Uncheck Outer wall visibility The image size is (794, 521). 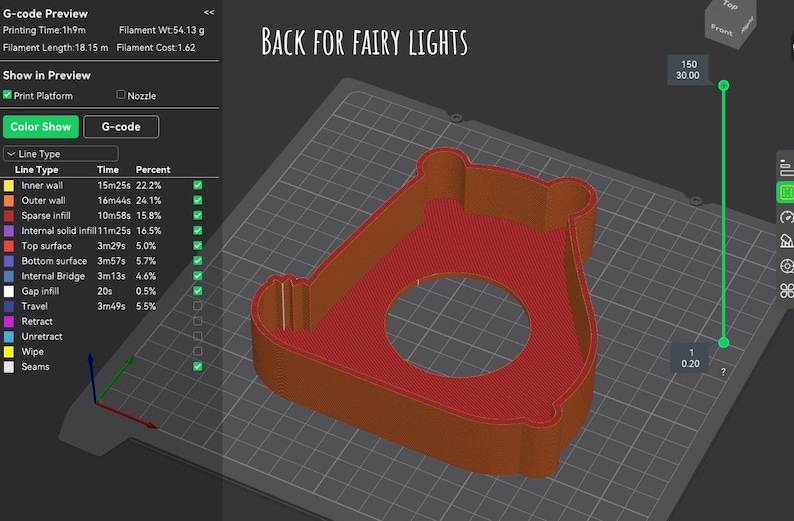197,201
